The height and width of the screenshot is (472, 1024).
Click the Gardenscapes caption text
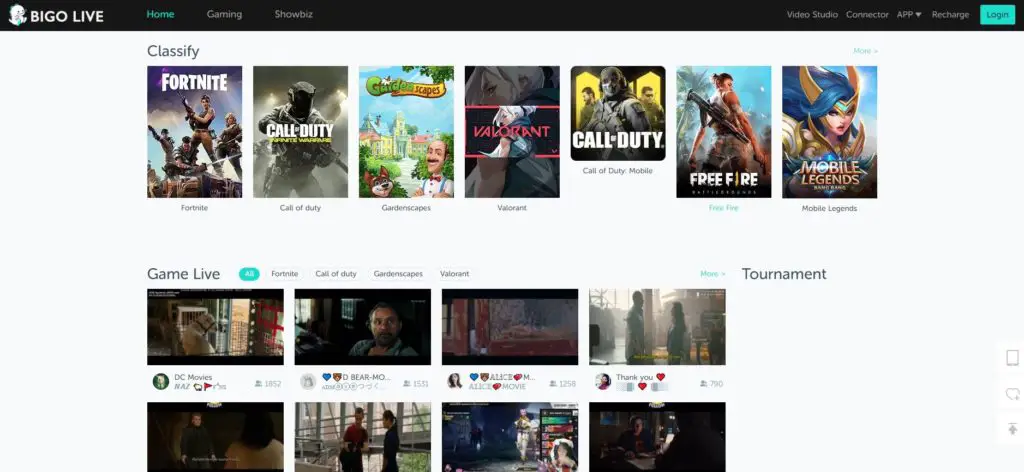click(406, 208)
